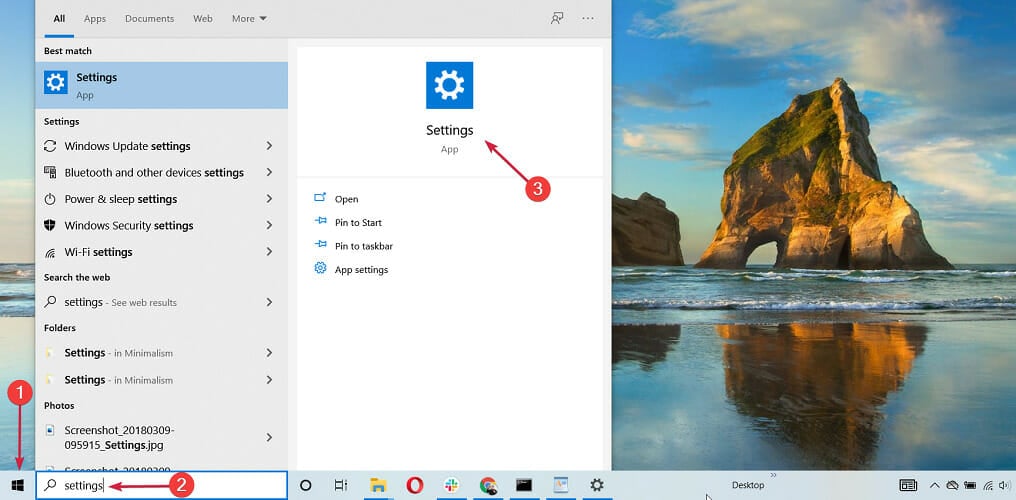The image size is (1016, 500).
Task: Expand the Wi-Fi settings result arrow
Action: point(269,252)
